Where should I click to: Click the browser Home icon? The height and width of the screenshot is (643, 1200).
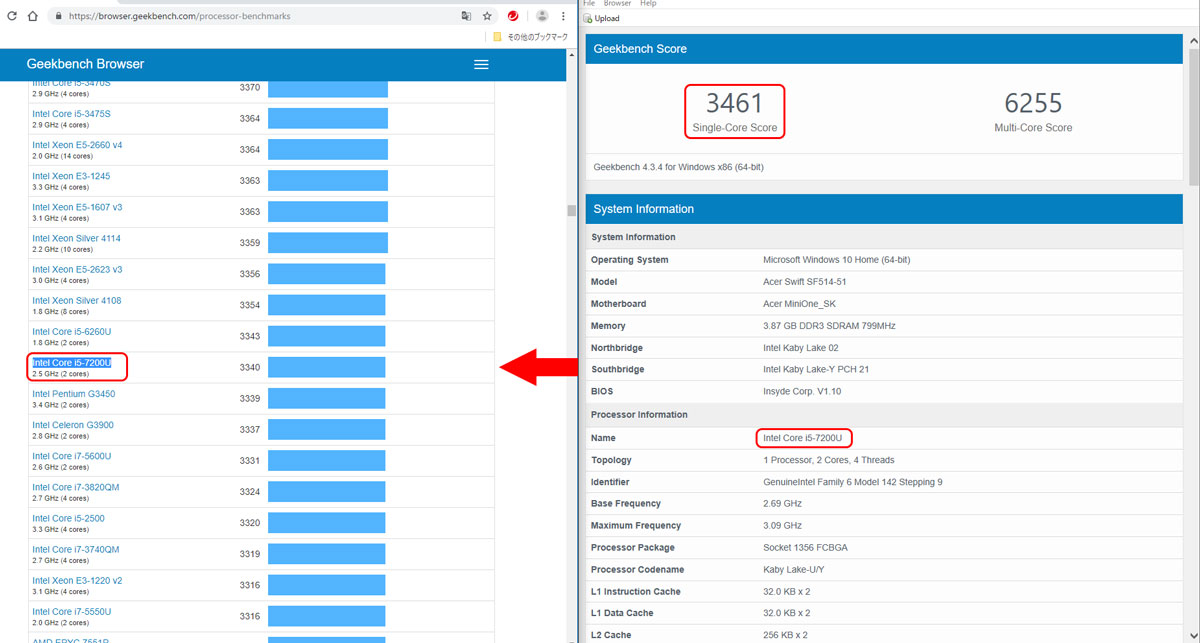pyautogui.click(x=33, y=16)
